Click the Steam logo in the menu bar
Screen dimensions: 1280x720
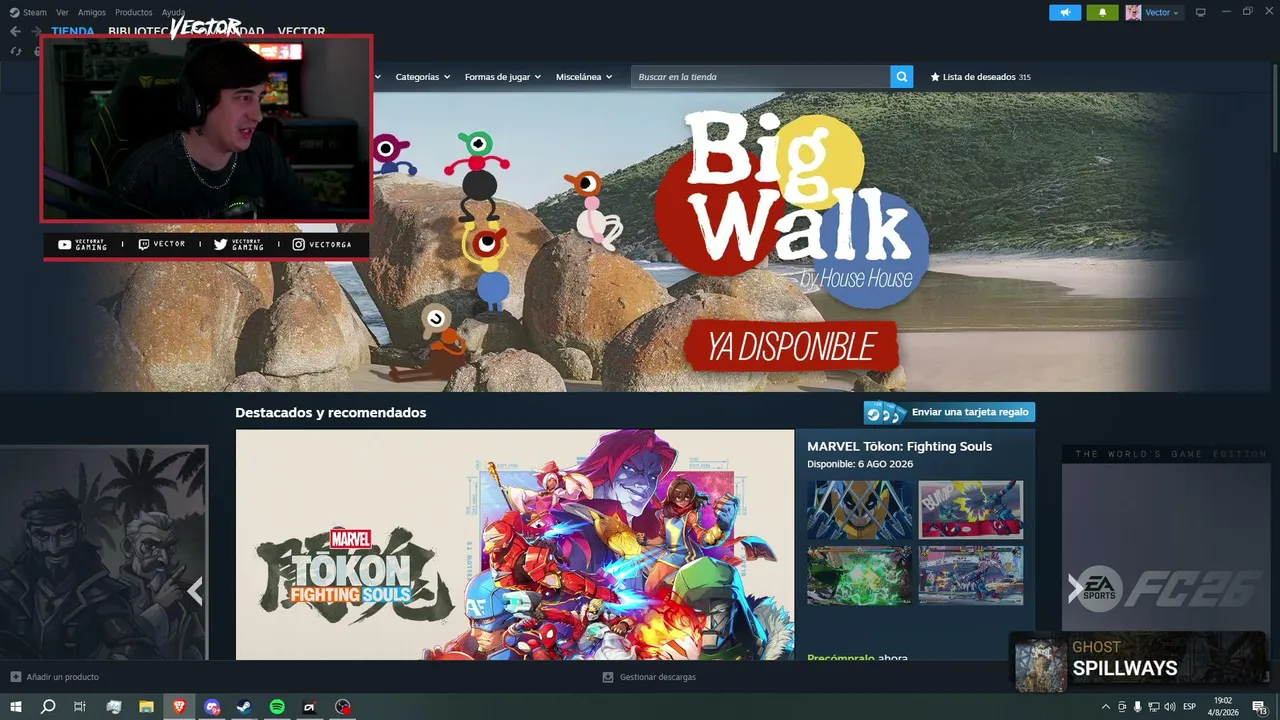point(14,12)
